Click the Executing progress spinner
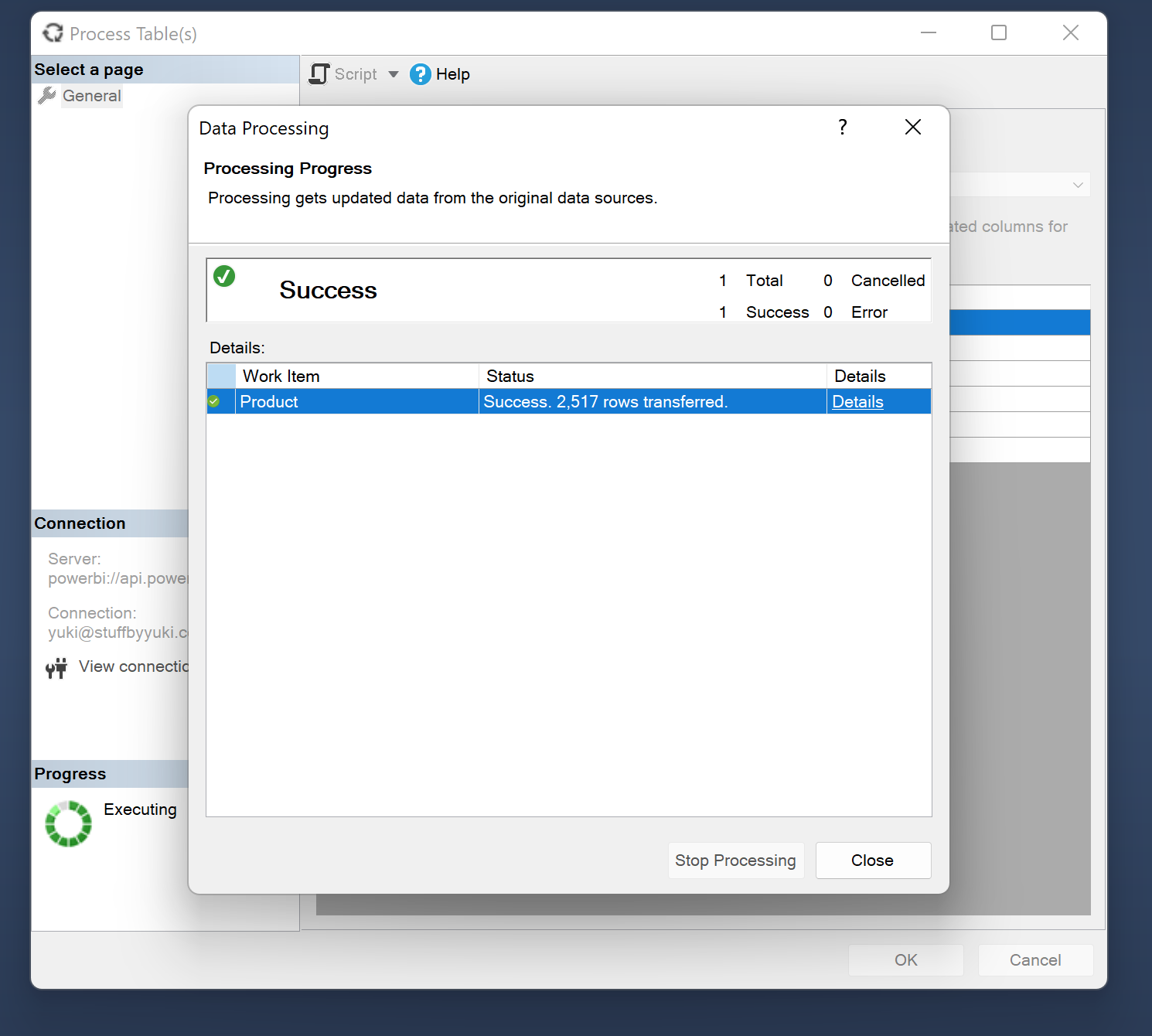 point(68,823)
